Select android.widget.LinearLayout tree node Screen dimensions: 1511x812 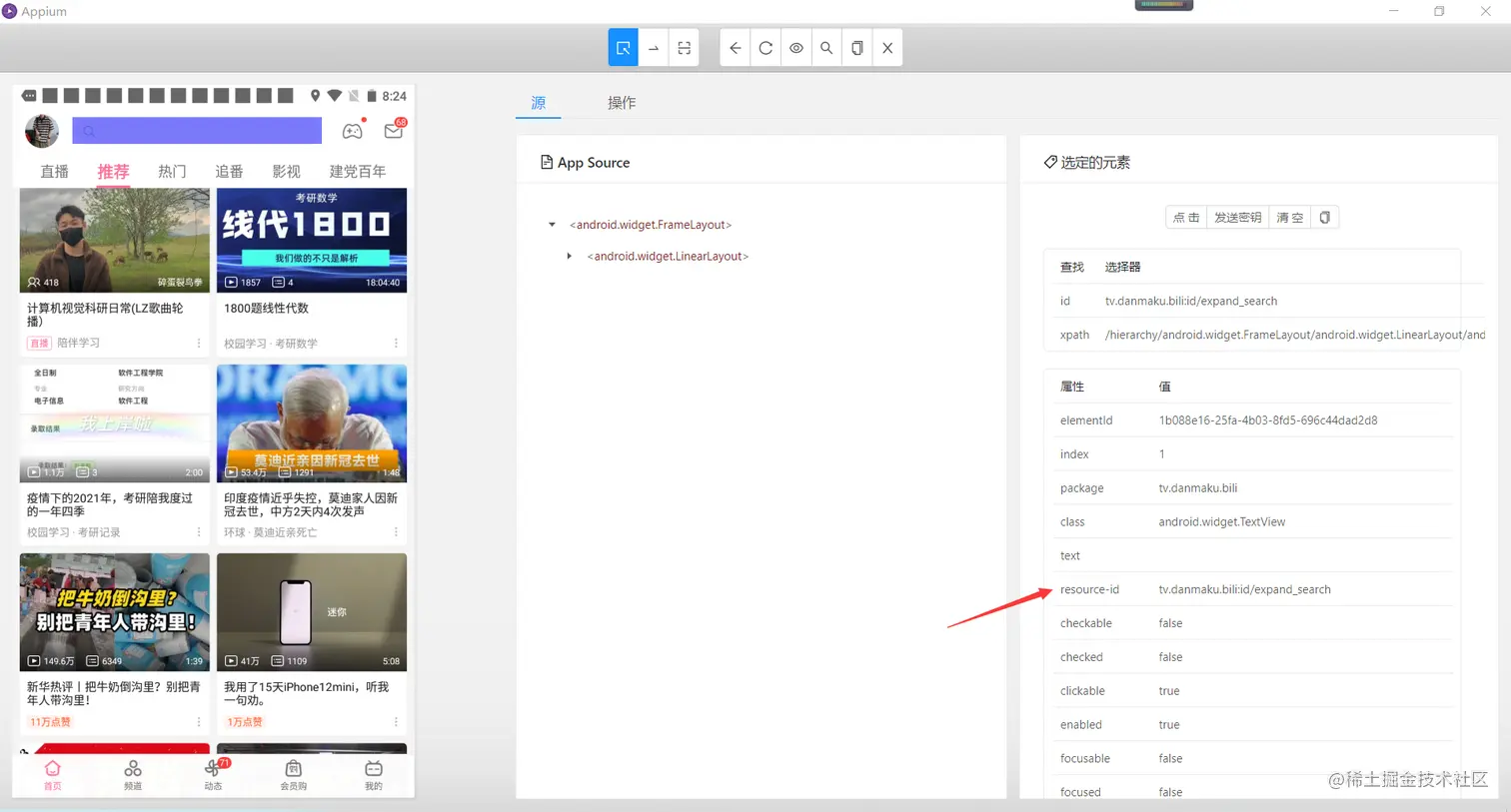point(668,257)
